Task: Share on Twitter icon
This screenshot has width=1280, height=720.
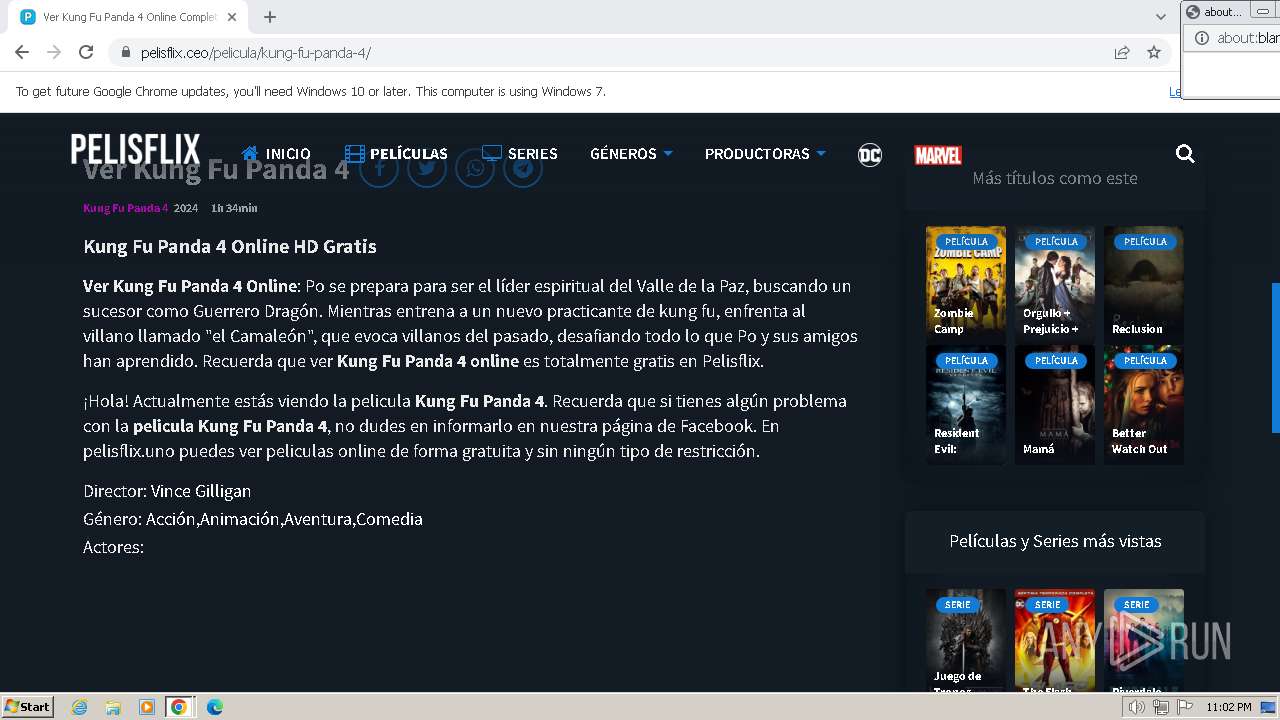Action: [427, 168]
